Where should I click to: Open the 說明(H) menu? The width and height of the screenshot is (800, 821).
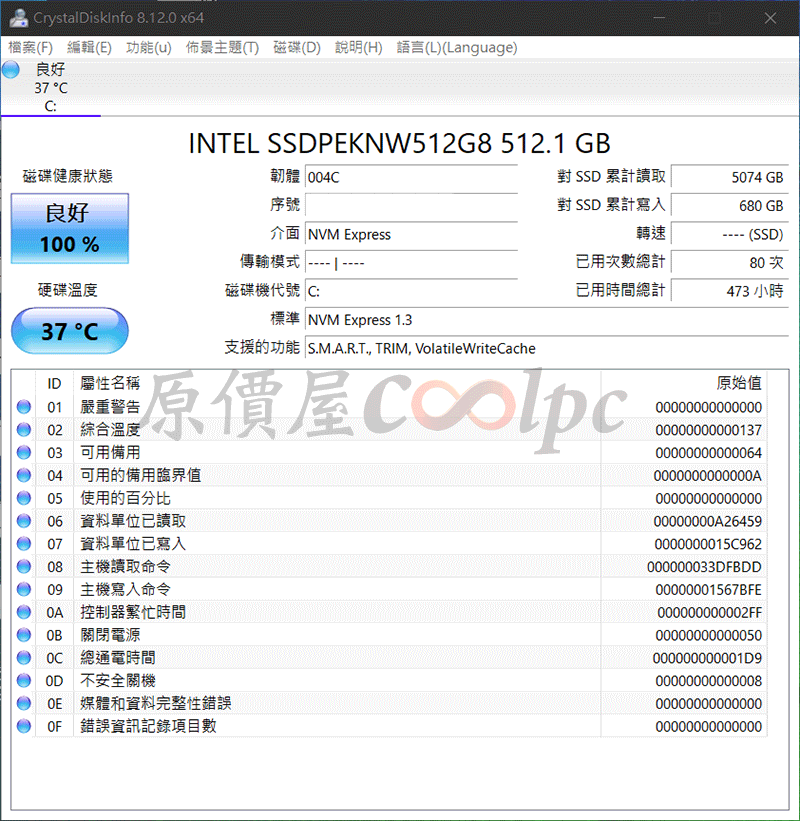[359, 48]
